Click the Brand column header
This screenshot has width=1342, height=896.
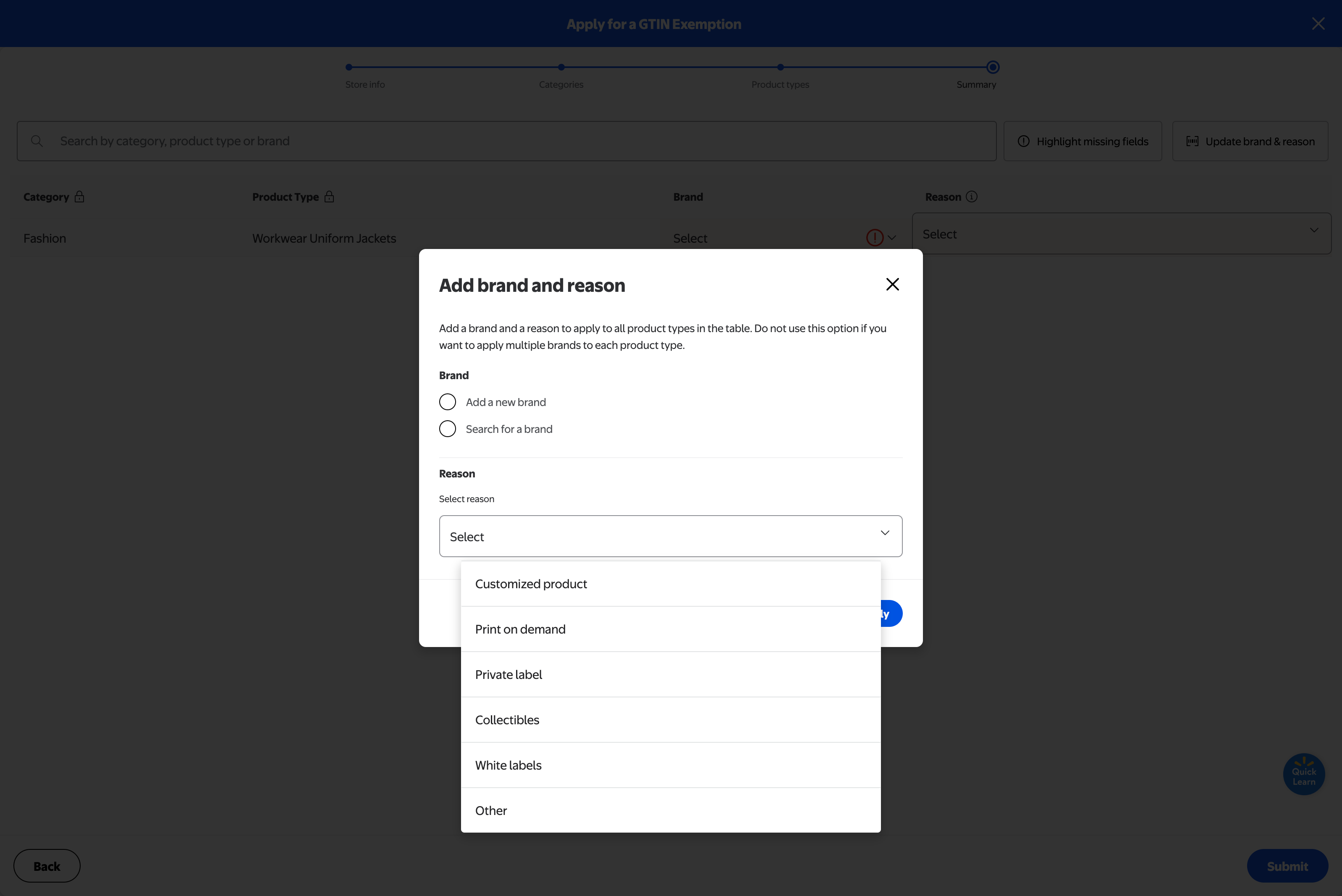pyautogui.click(x=688, y=196)
